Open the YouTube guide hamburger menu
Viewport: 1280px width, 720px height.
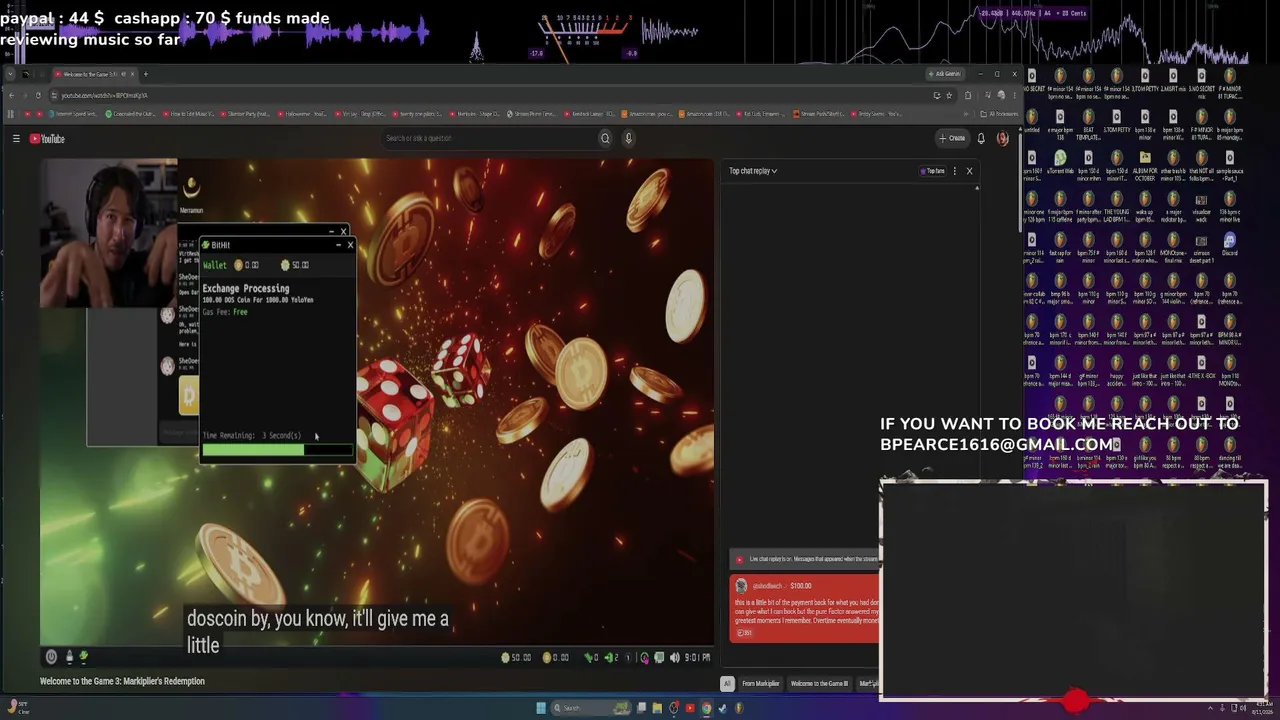click(16, 139)
